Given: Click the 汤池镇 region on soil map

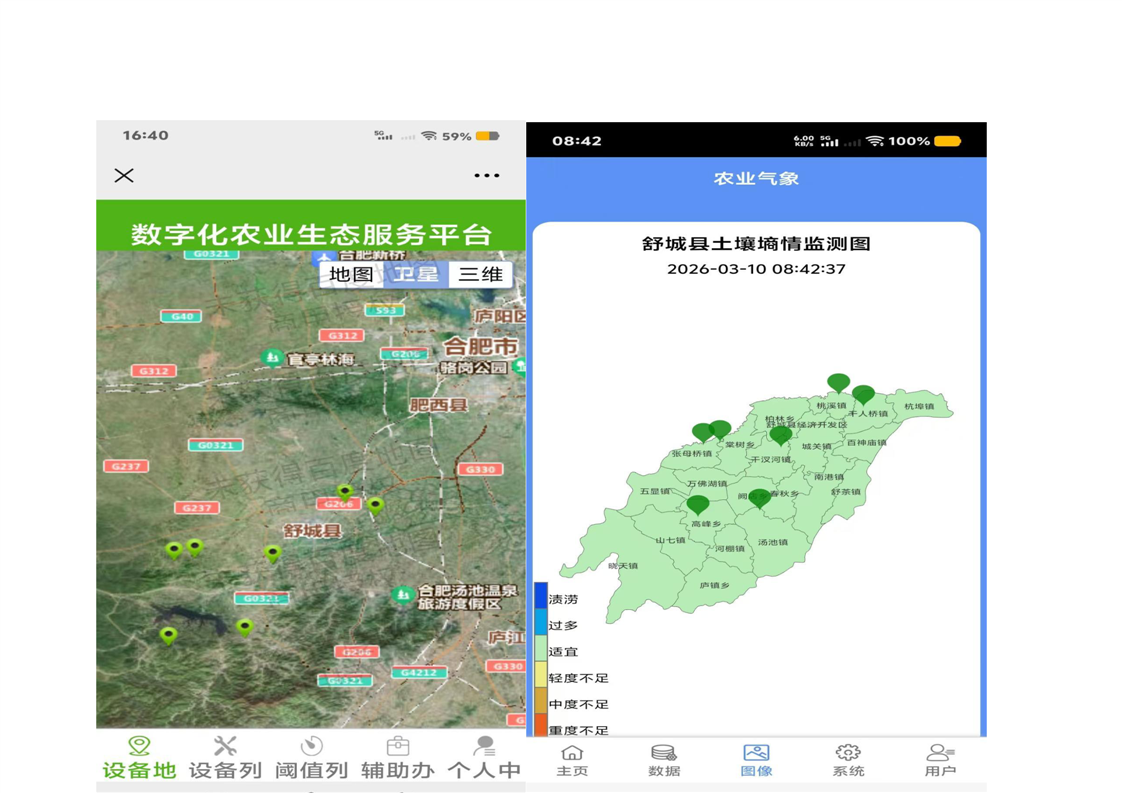Looking at the screenshot, I should 772,542.
